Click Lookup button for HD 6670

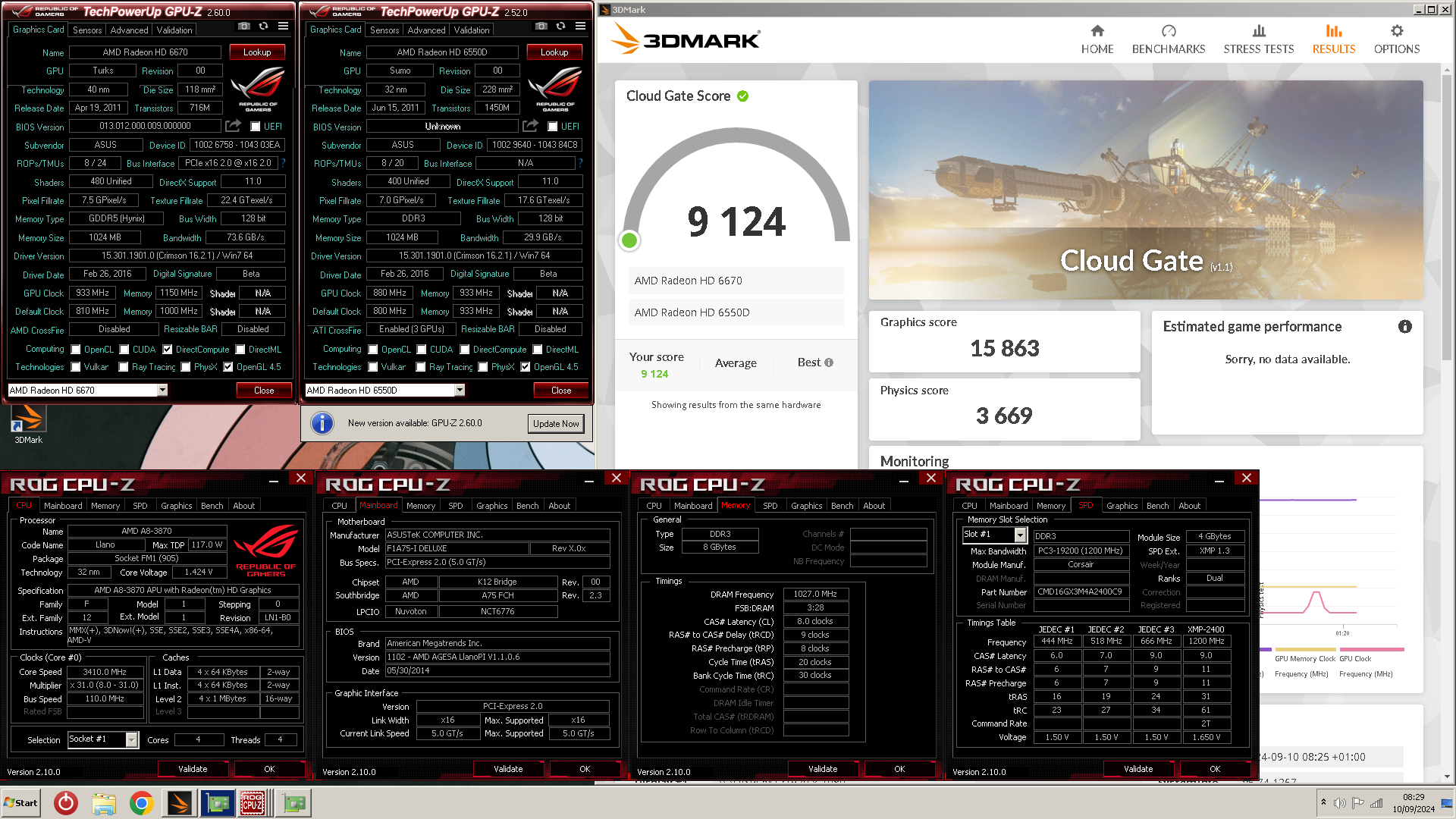click(257, 52)
